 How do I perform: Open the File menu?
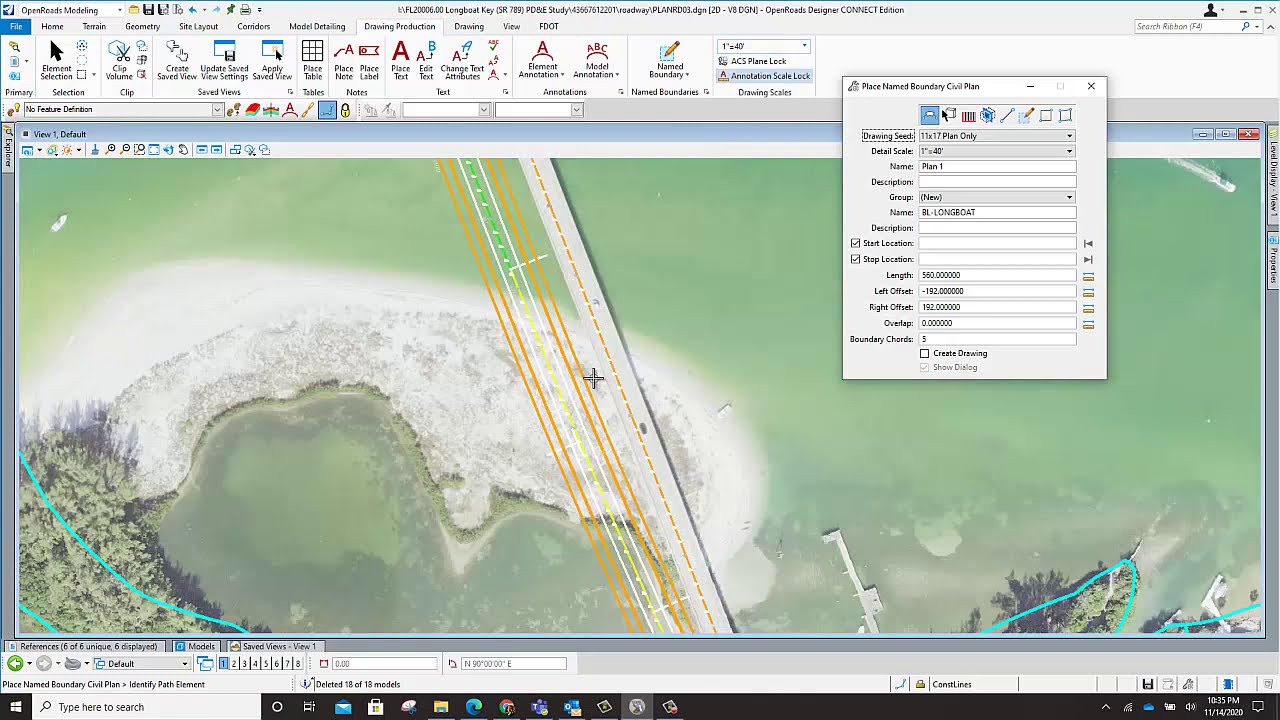pos(16,26)
